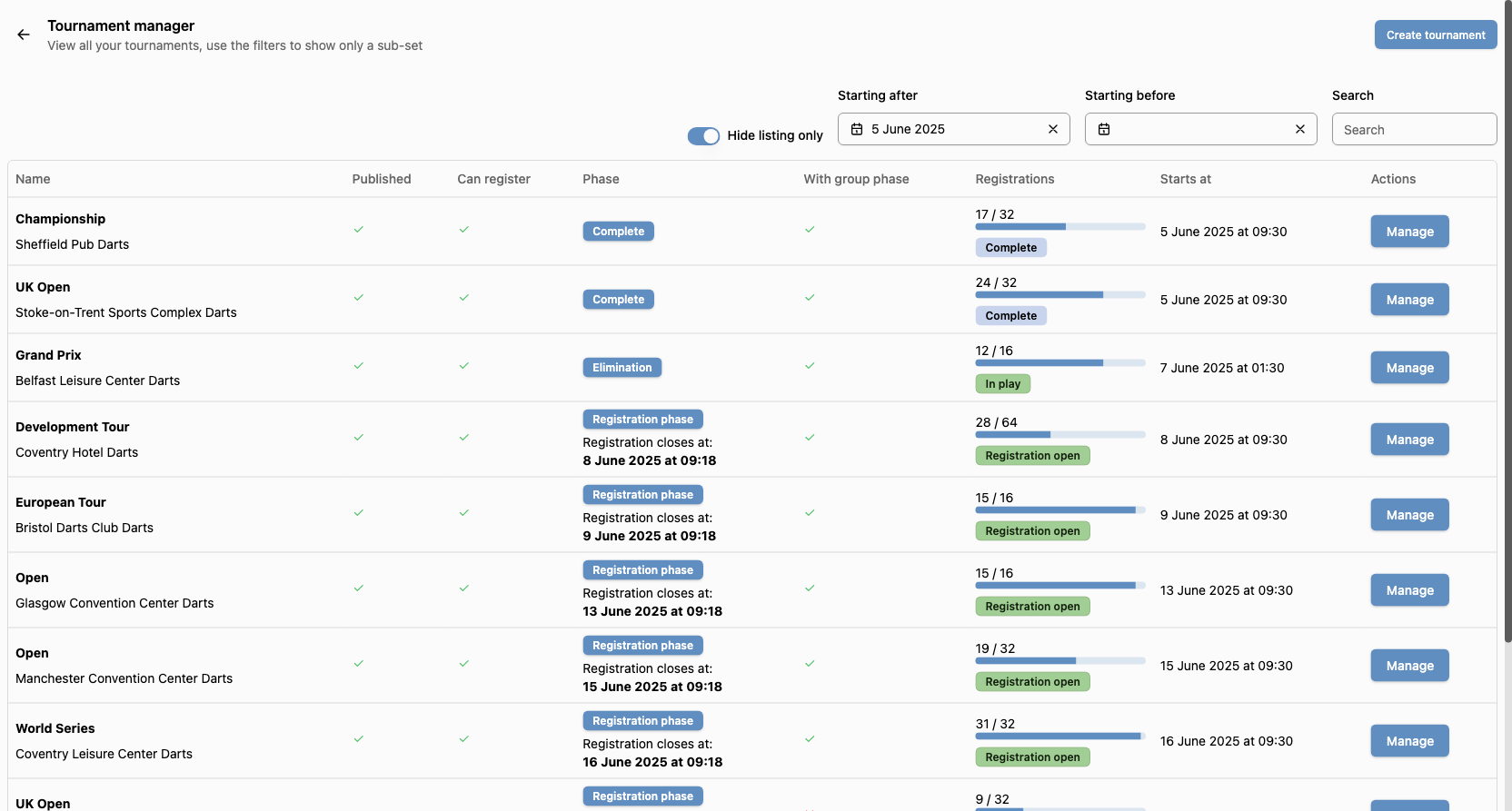The image size is (1512, 811).
Task: Click calendar icon in Starting before field
Action: click(1103, 129)
